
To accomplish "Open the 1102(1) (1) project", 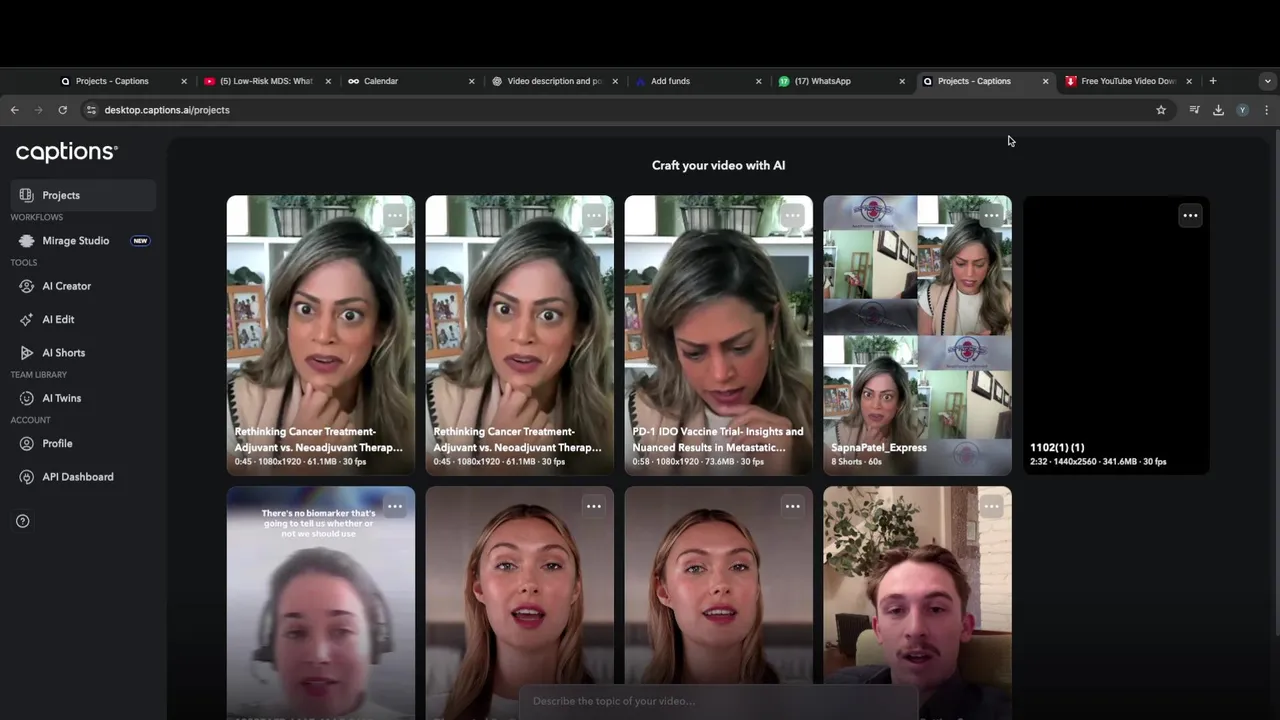I will [x=1116, y=335].
